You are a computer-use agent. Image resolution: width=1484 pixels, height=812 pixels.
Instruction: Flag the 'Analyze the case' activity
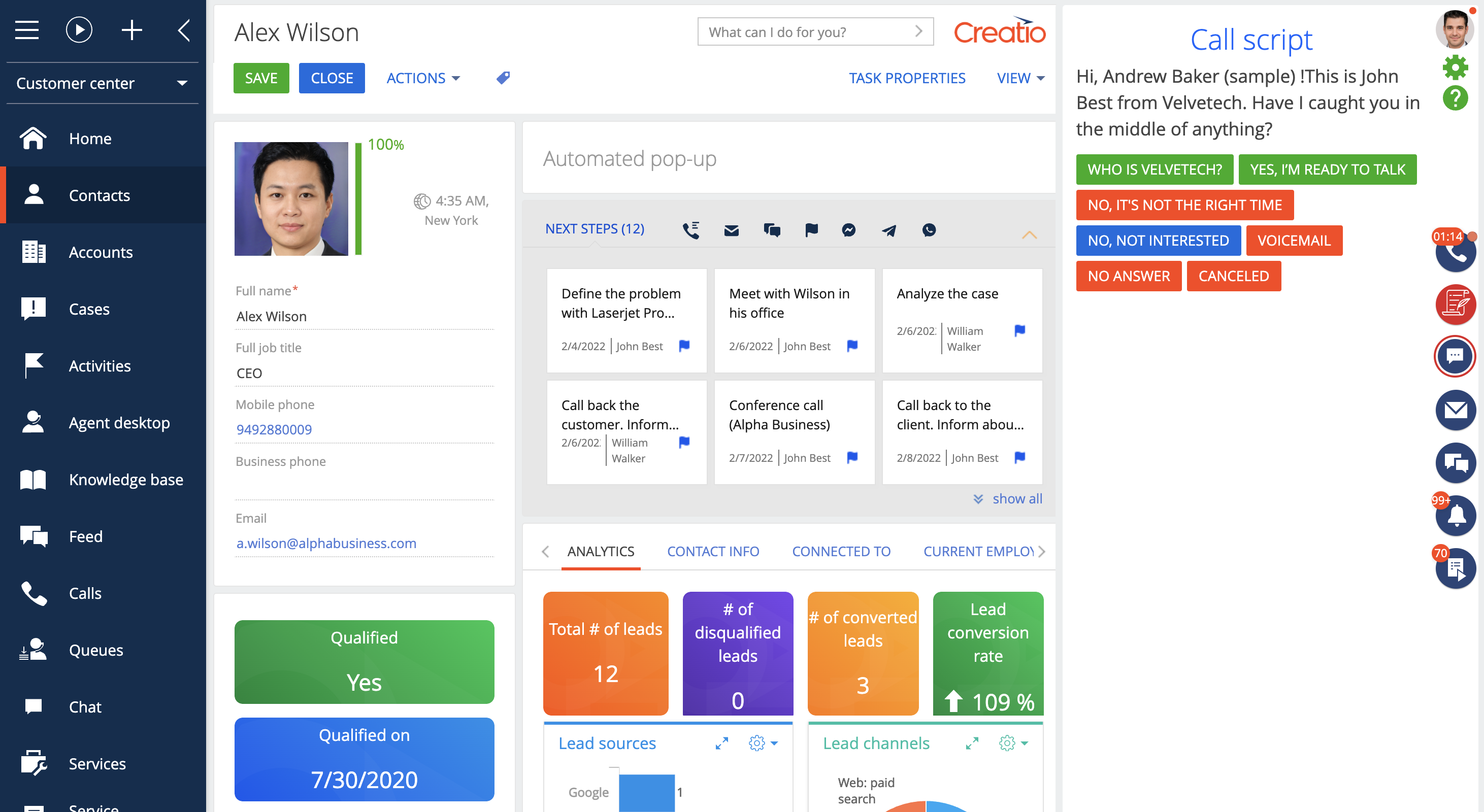click(x=1019, y=330)
